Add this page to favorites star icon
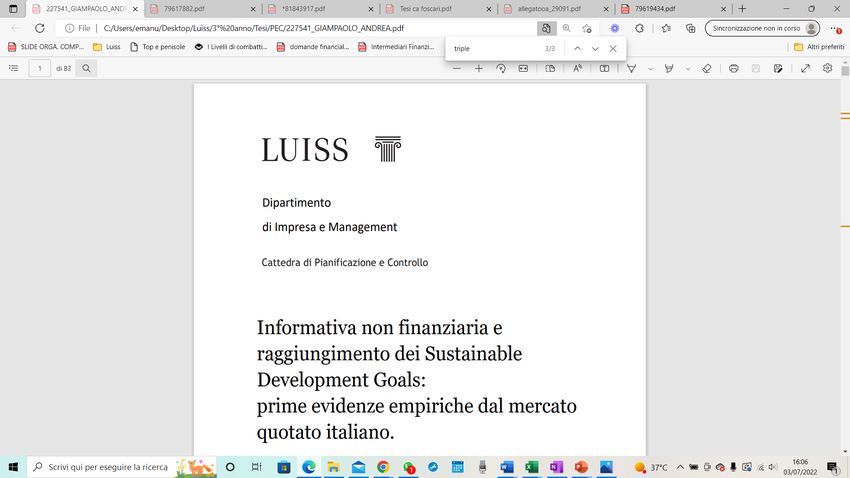Image resolution: width=850 pixels, height=478 pixels. click(587, 28)
